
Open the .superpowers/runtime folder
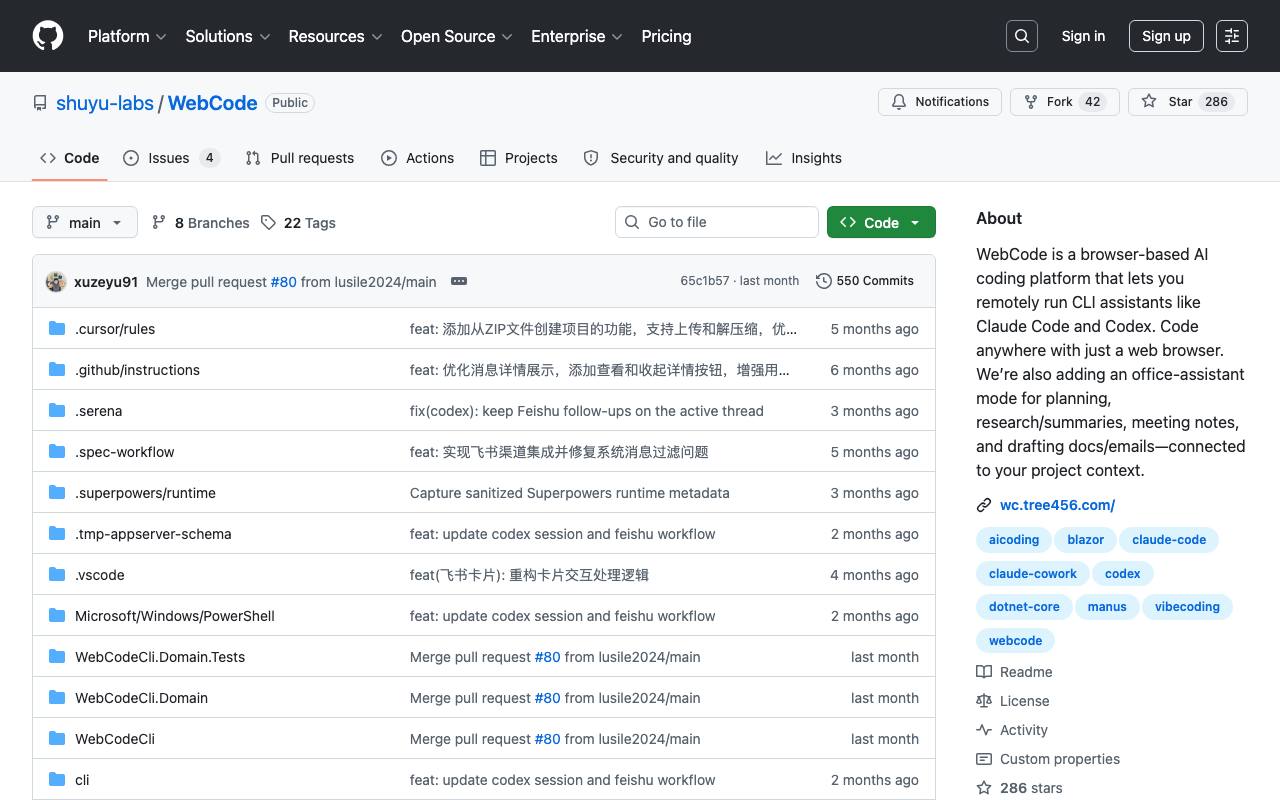click(145, 493)
